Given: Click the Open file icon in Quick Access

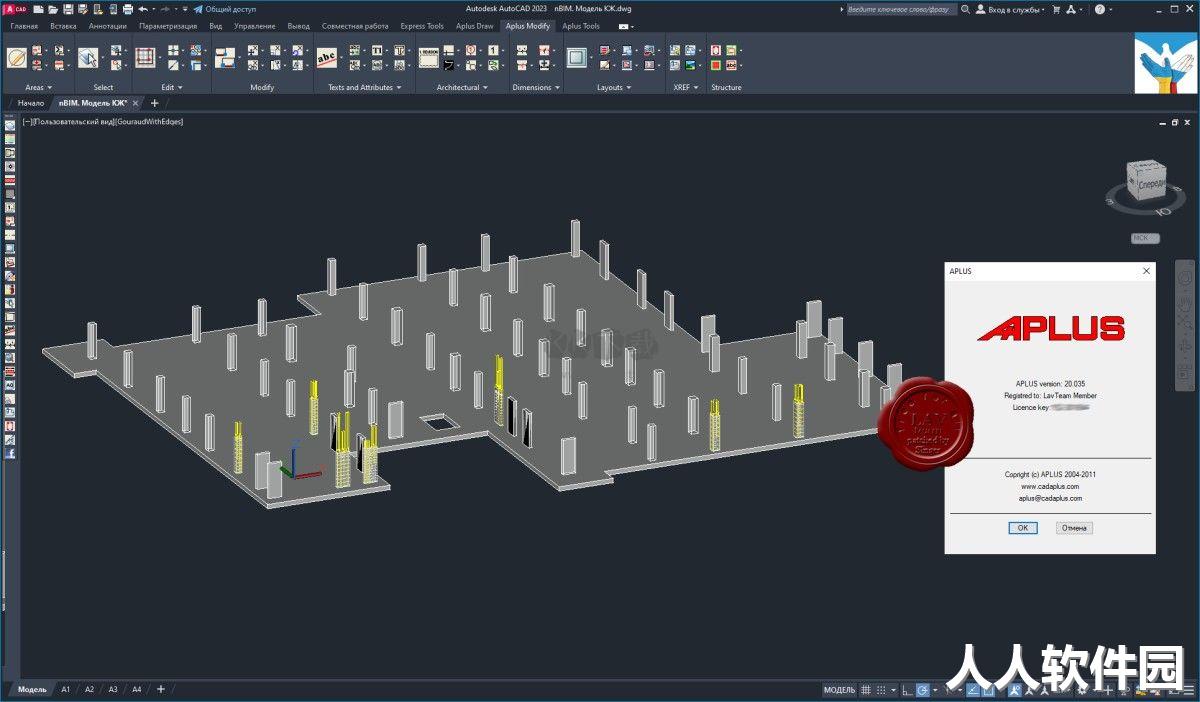Looking at the screenshot, I should click(x=53, y=9).
